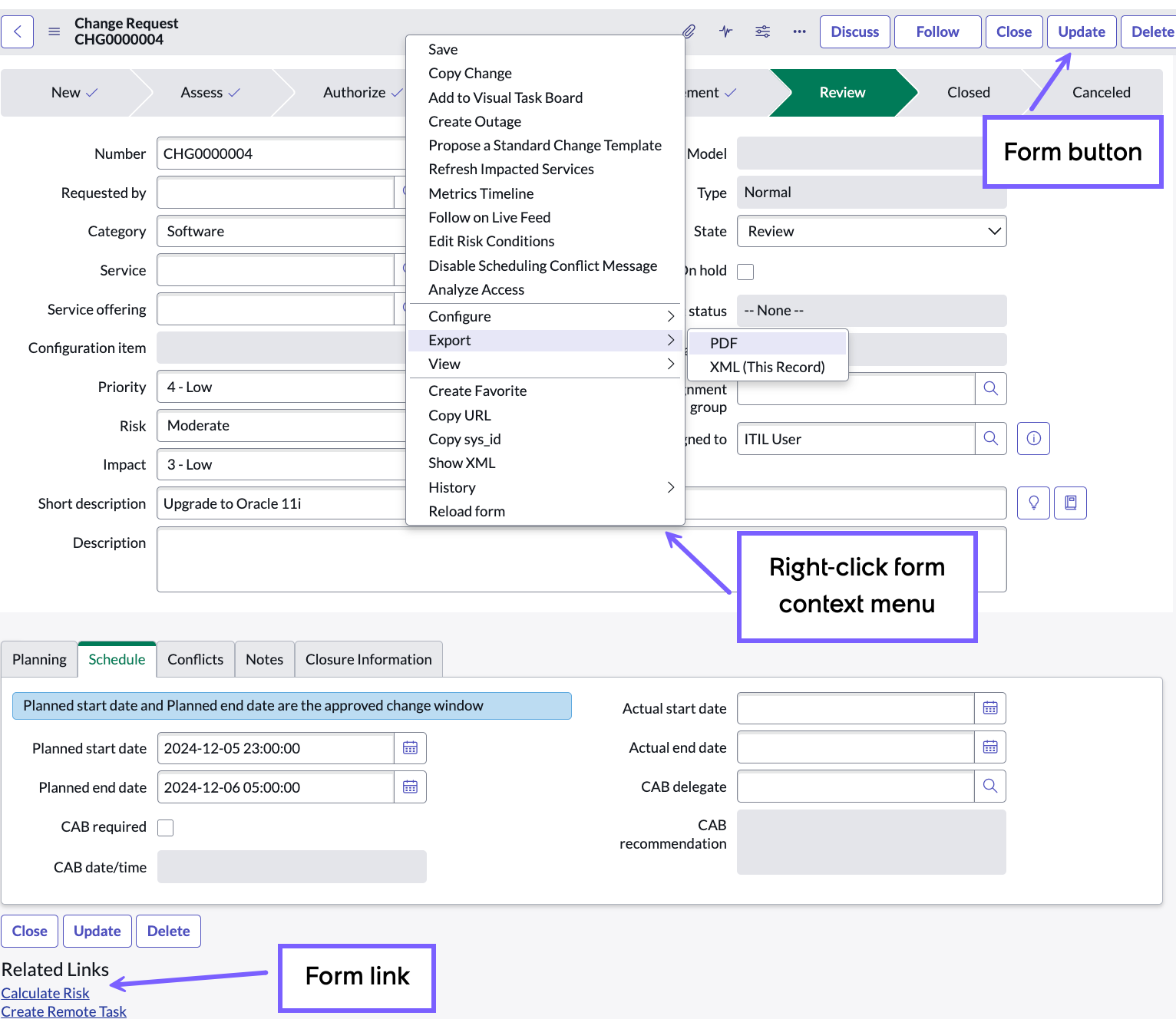This screenshot has width=1176, height=1019.
Task: Search CAB delegate with the lookup icon
Action: coord(990,787)
